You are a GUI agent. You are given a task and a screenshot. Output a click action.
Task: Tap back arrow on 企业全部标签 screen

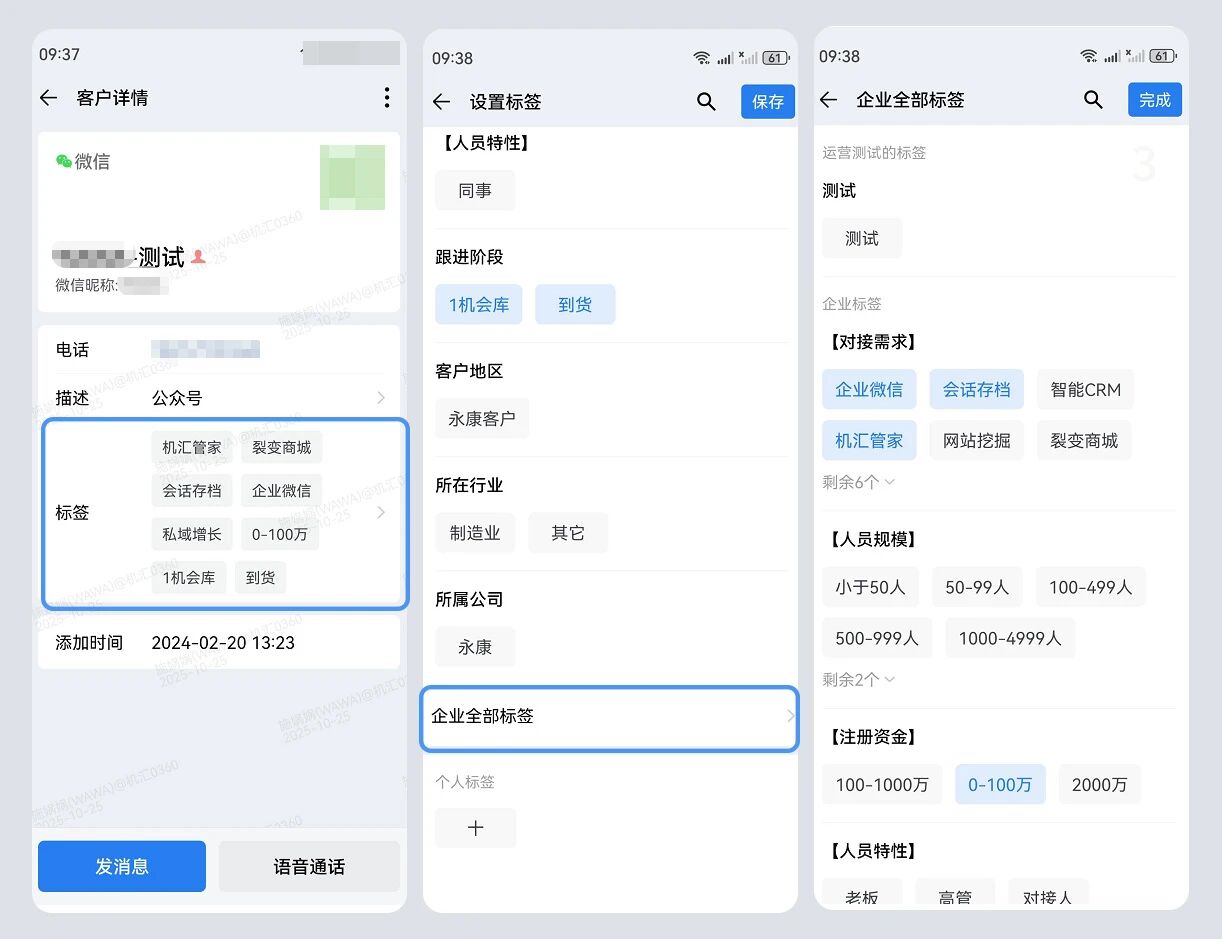pos(828,100)
